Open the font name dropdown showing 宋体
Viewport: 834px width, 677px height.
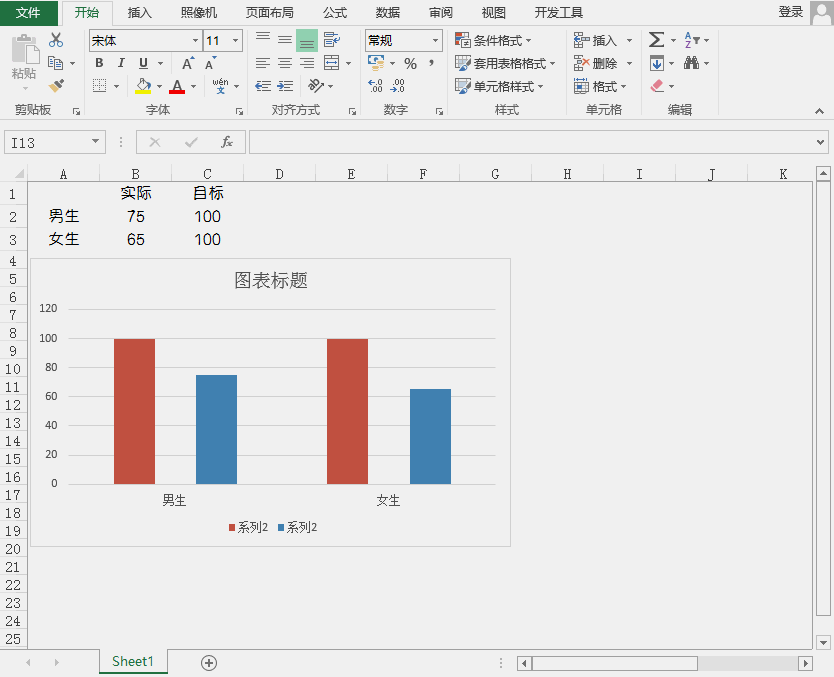[x=195, y=40]
